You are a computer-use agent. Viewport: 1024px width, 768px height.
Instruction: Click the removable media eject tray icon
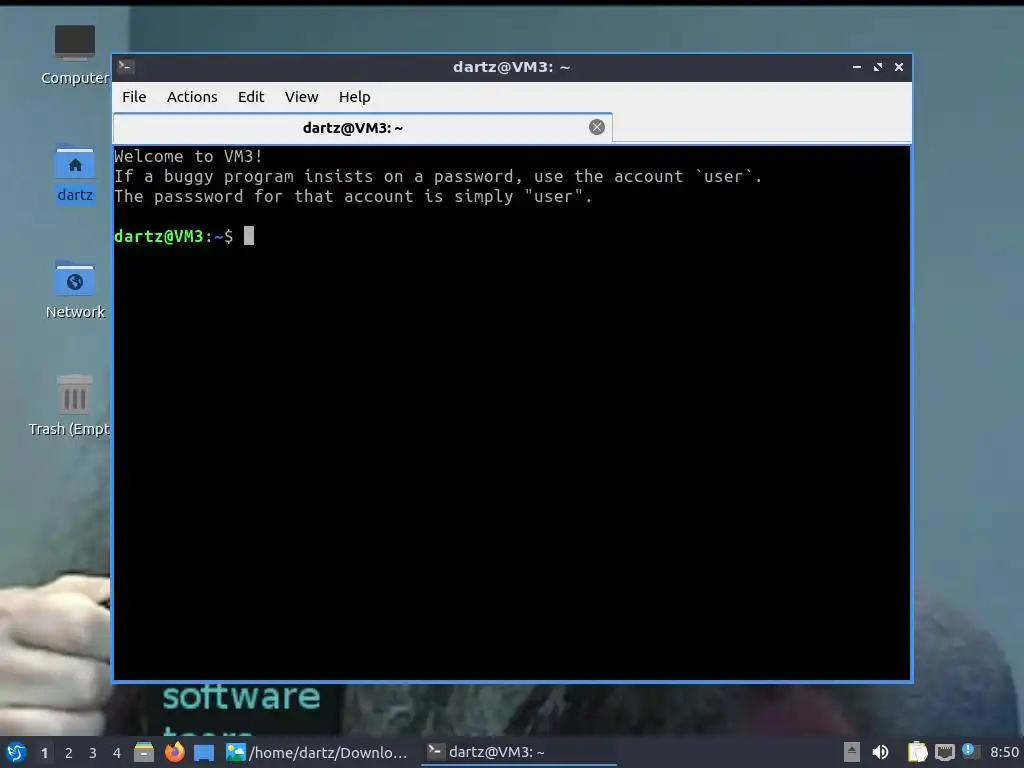point(851,752)
